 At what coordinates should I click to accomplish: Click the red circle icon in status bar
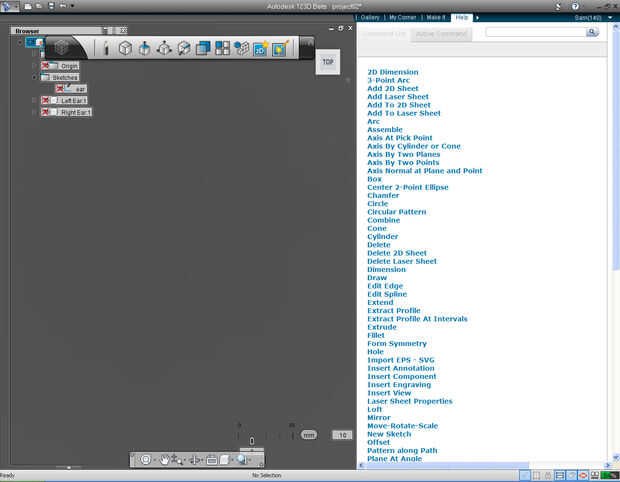(583, 475)
